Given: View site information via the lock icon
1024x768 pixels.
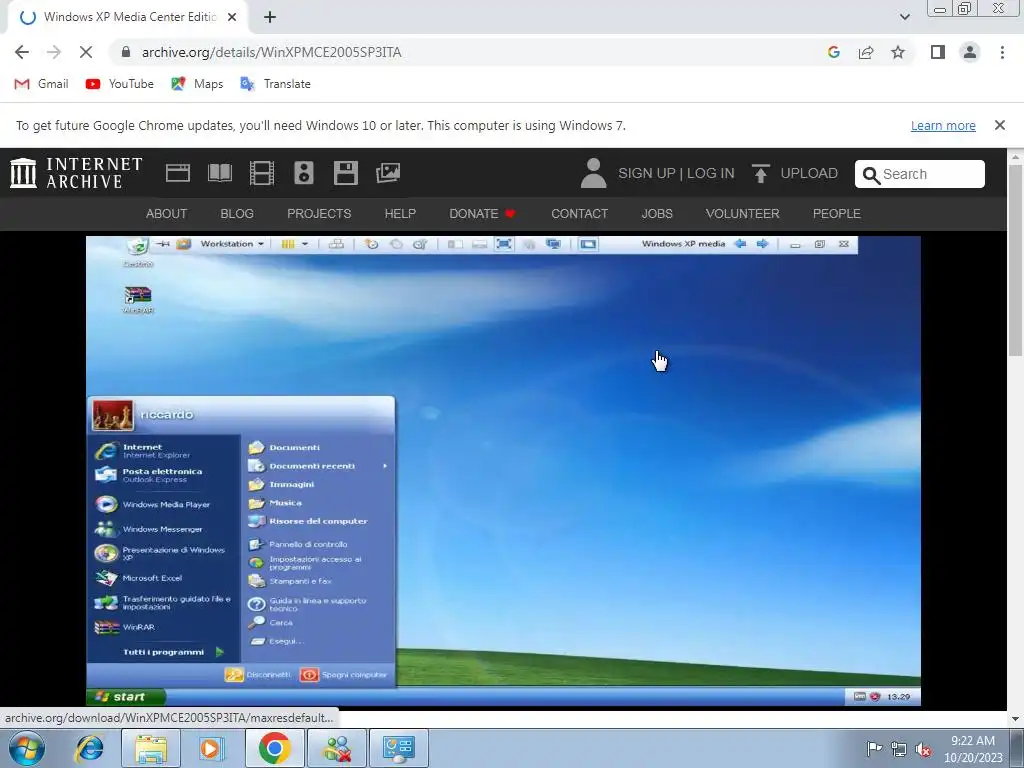Looking at the screenshot, I should point(126,52).
